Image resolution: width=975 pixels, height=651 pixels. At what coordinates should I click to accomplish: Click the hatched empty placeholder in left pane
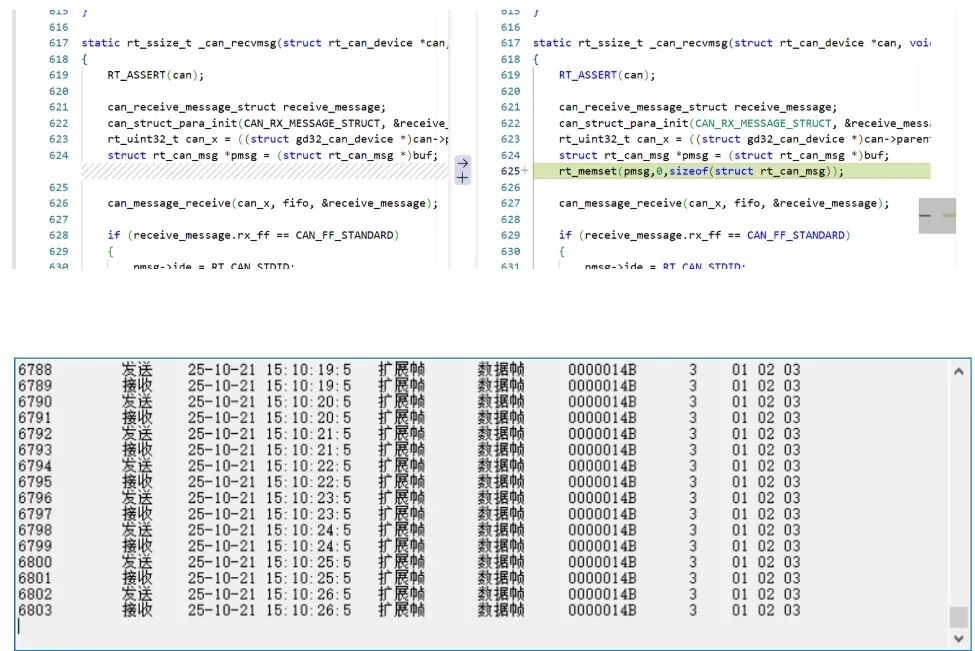coord(265,171)
